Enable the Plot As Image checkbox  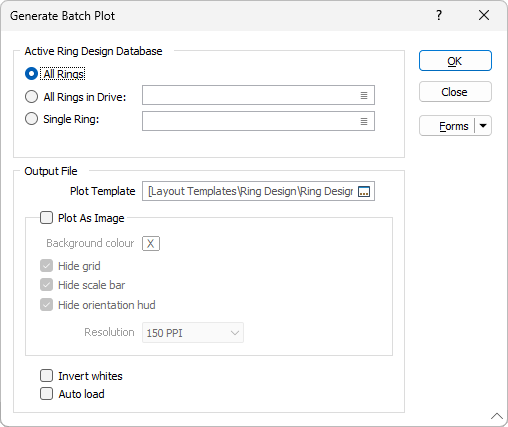(x=46, y=218)
